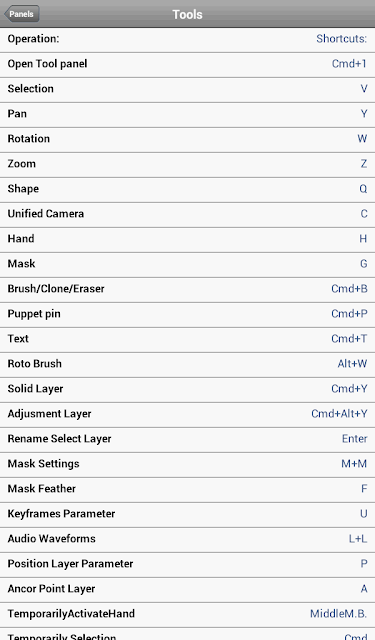Open the Rename Select Layer entry
The image size is (375, 640).
187,440
